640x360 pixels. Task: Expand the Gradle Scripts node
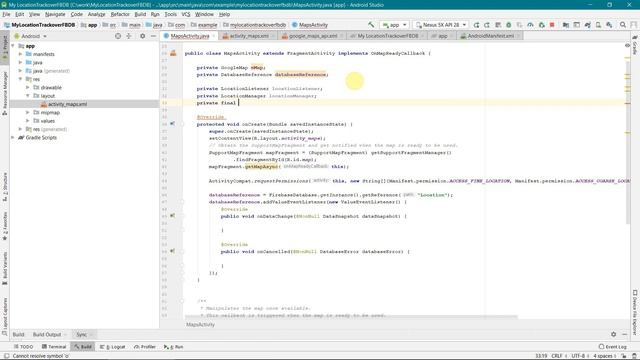point(13,138)
